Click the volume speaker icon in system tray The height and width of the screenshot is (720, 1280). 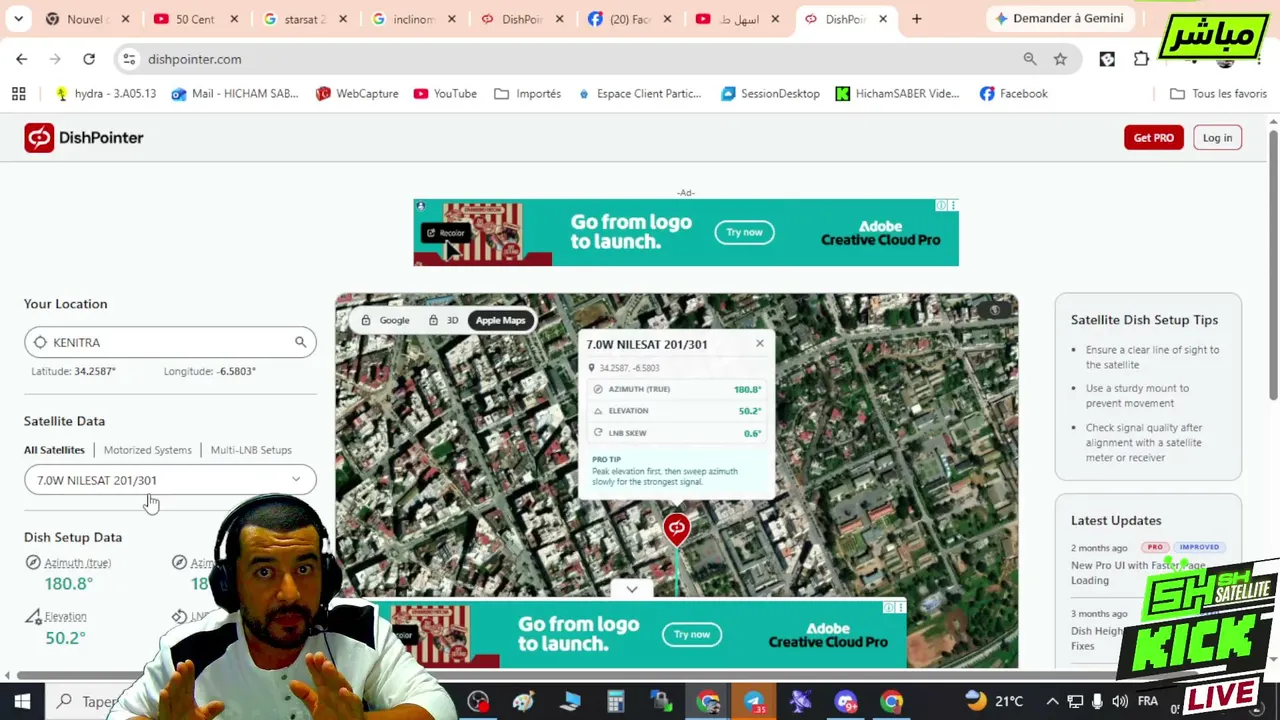pyautogui.click(x=1120, y=702)
